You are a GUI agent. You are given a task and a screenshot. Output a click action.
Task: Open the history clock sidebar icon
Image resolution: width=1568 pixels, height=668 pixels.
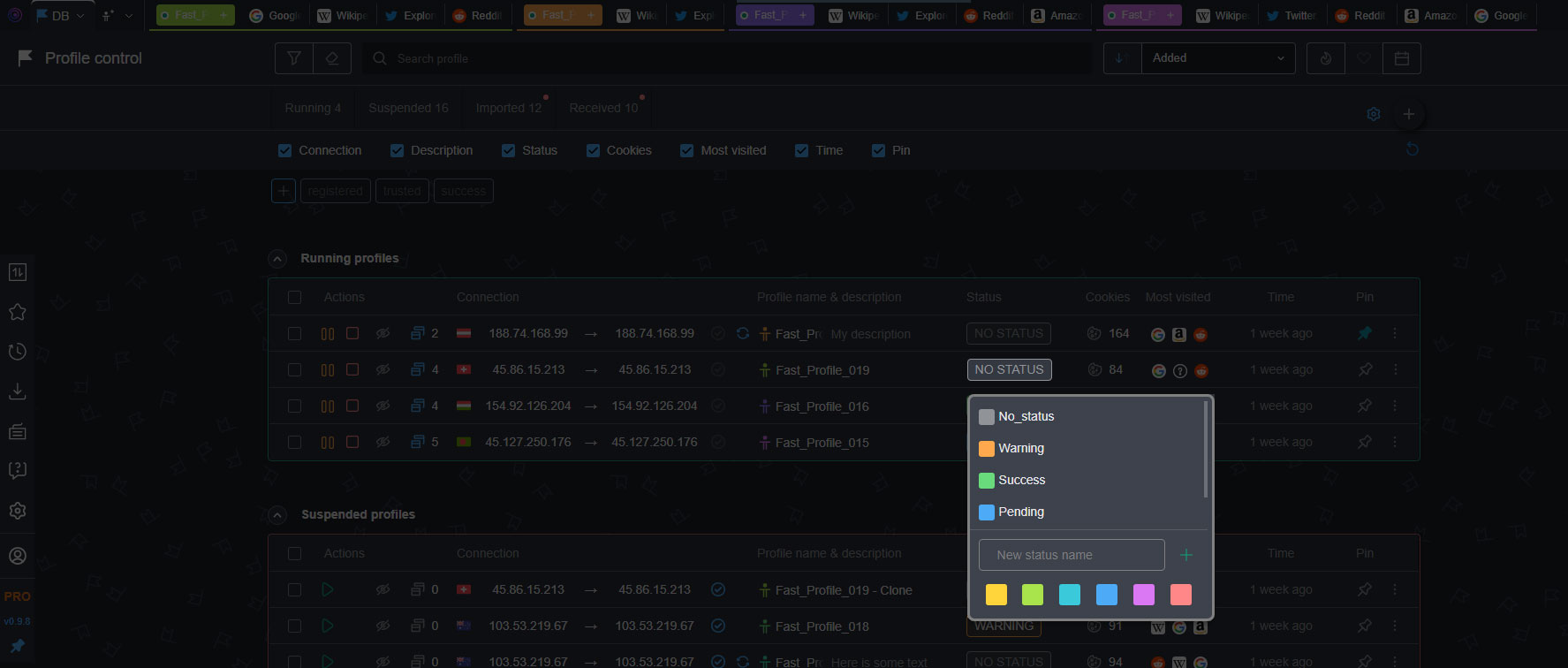pos(17,352)
